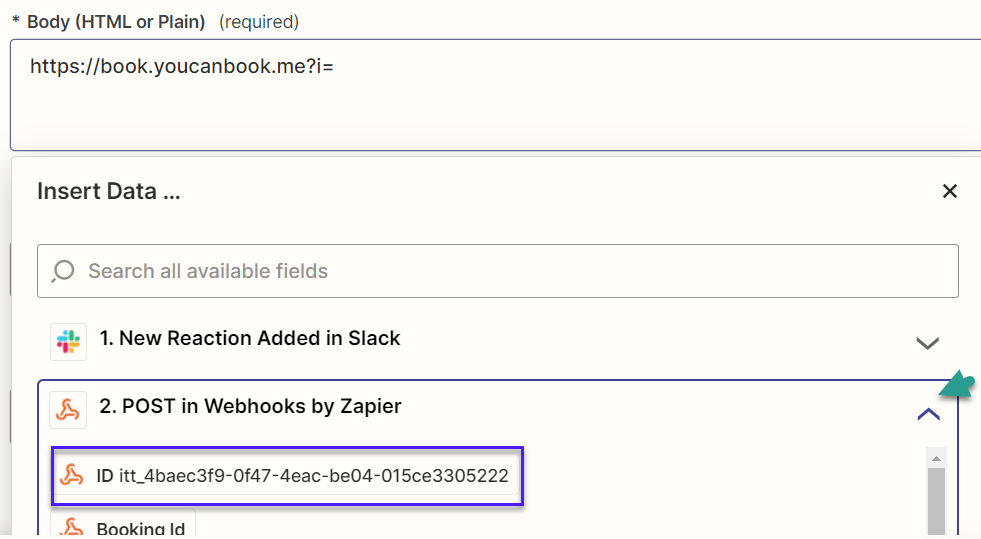Click the webhook icon in the Booking Id pill
This screenshot has height=539, width=981.
72,527
